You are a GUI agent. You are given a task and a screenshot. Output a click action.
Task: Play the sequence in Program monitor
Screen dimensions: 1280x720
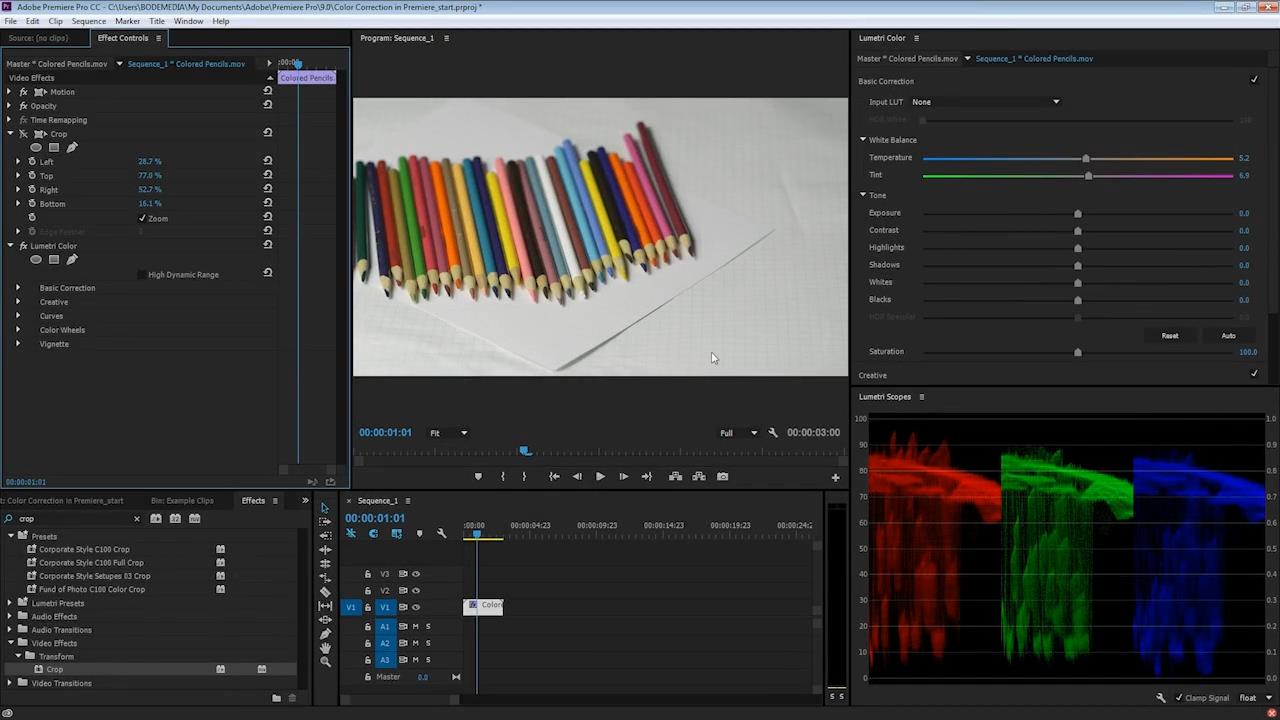click(x=600, y=477)
